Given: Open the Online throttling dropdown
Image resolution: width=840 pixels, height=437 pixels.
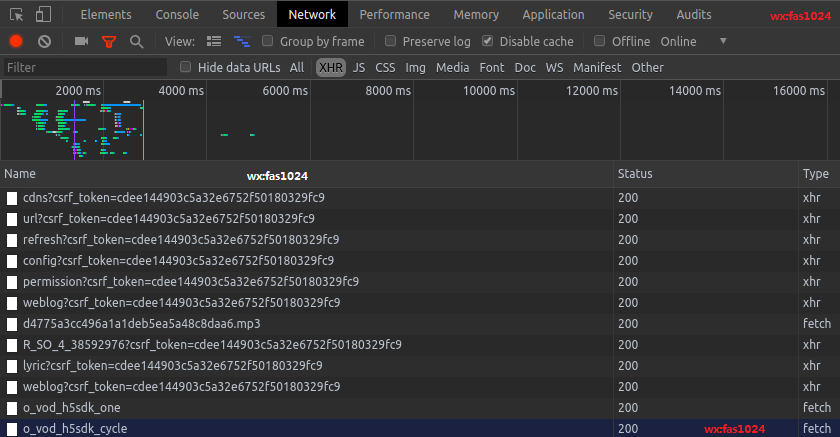Looking at the screenshot, I should click(694, 41).
